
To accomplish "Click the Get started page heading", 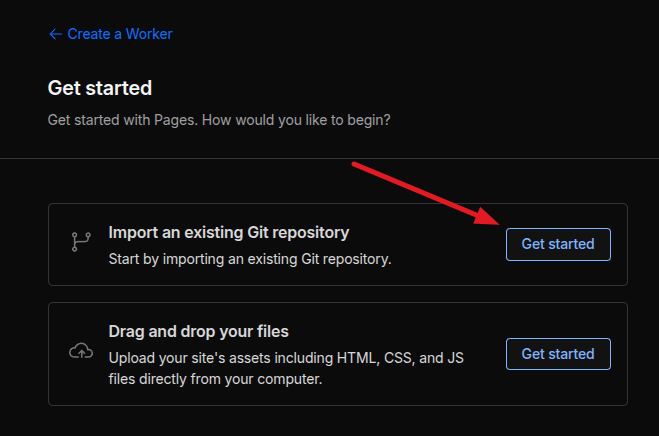I will pyautogui.click(x=100, y=88).
